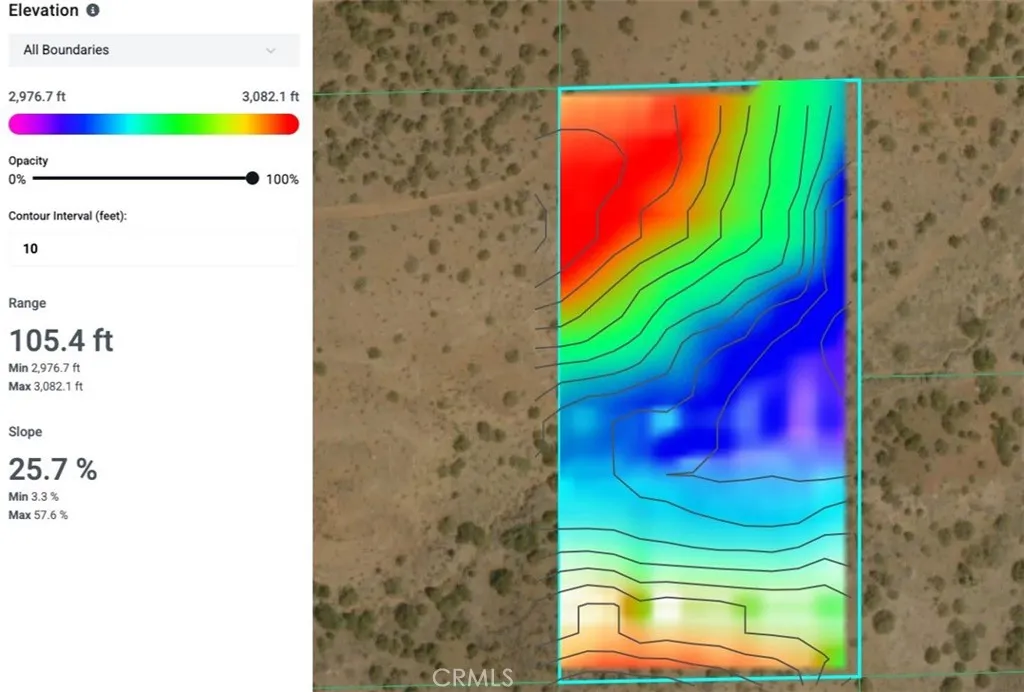
Task: Click the Elevation panel heading
Action: (43, 10)
